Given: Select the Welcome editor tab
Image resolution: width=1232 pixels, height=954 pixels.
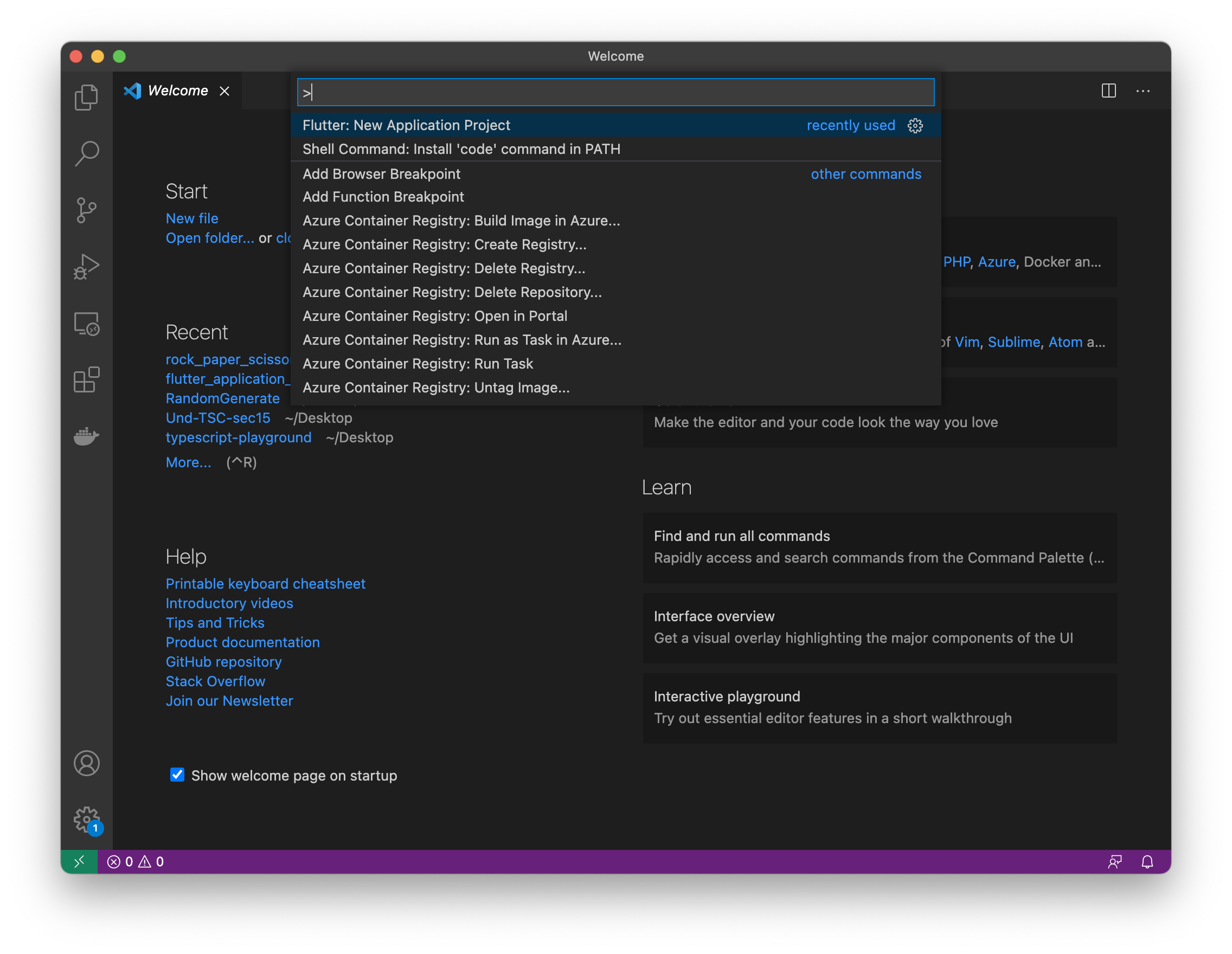Looking at the screenshot, I should pos(177,91).
